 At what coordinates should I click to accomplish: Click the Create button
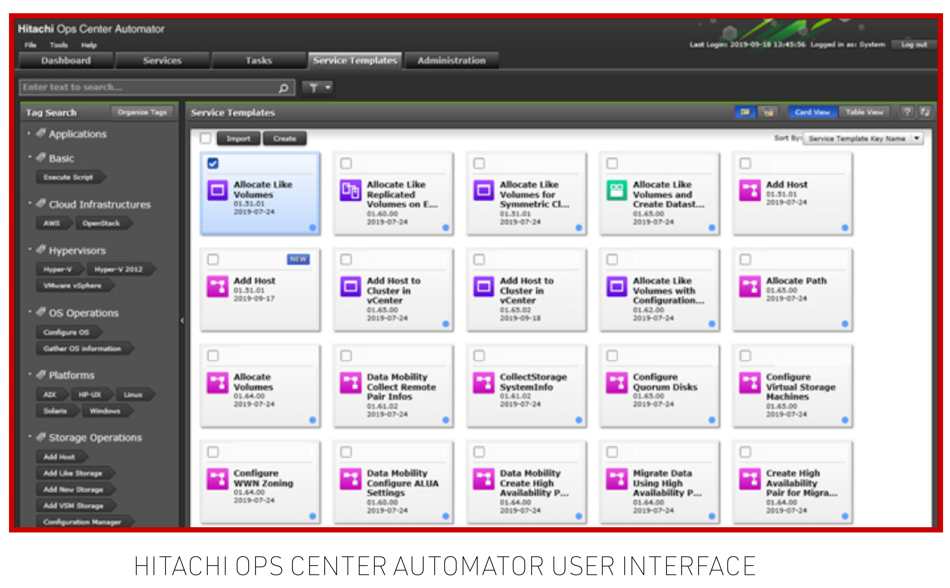285,139
